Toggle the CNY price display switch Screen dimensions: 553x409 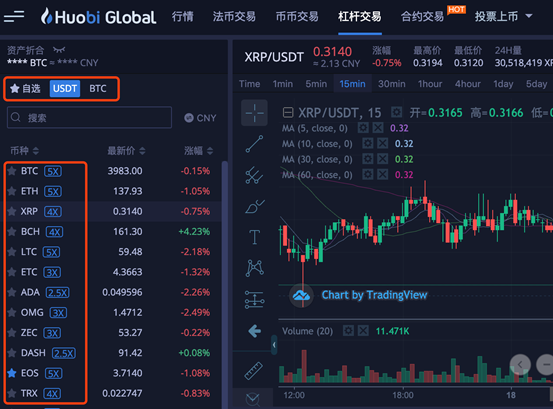200,118
